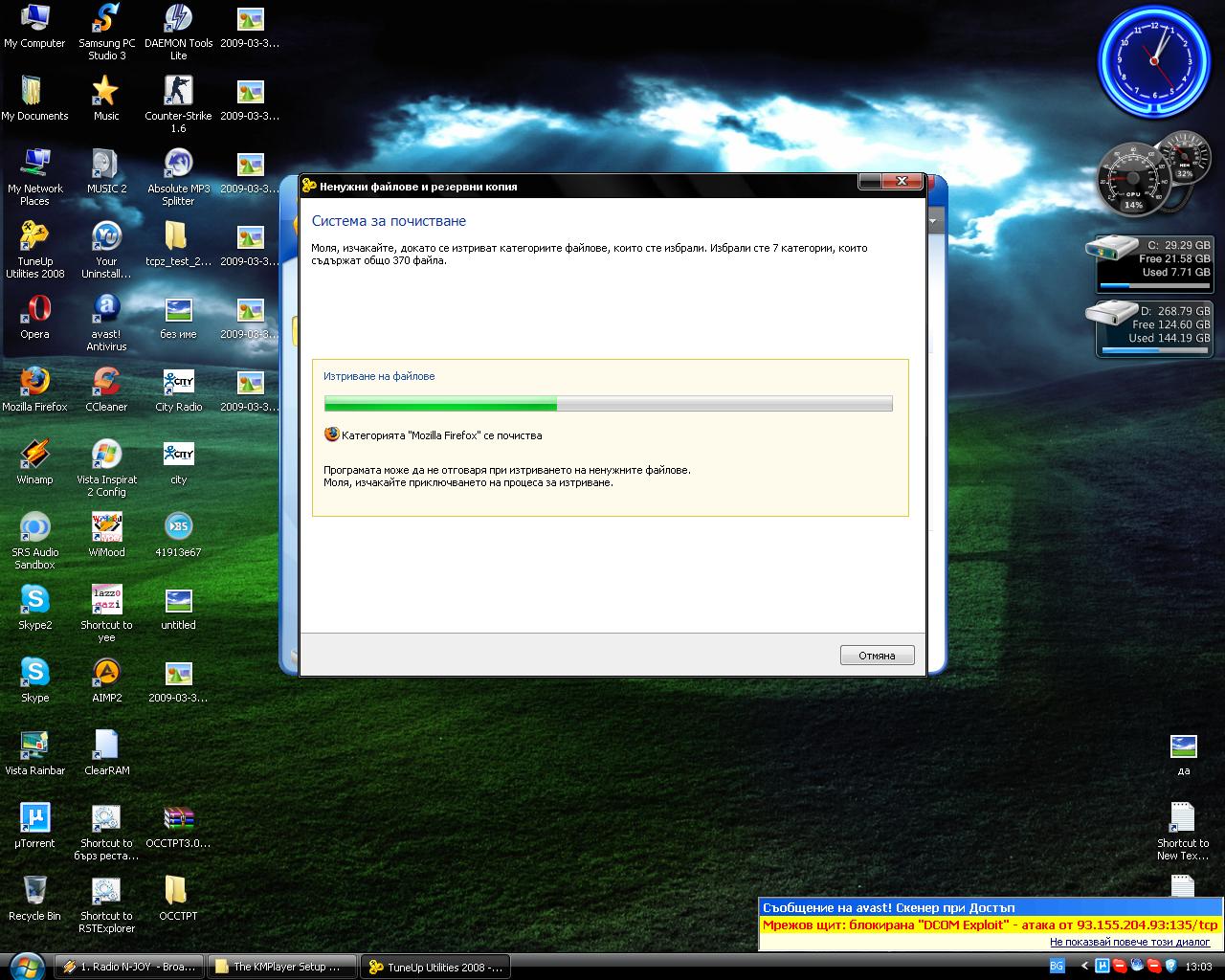
Task: Open DAEMON Tools Lite shortcut
Action: [x=178, y=32]
